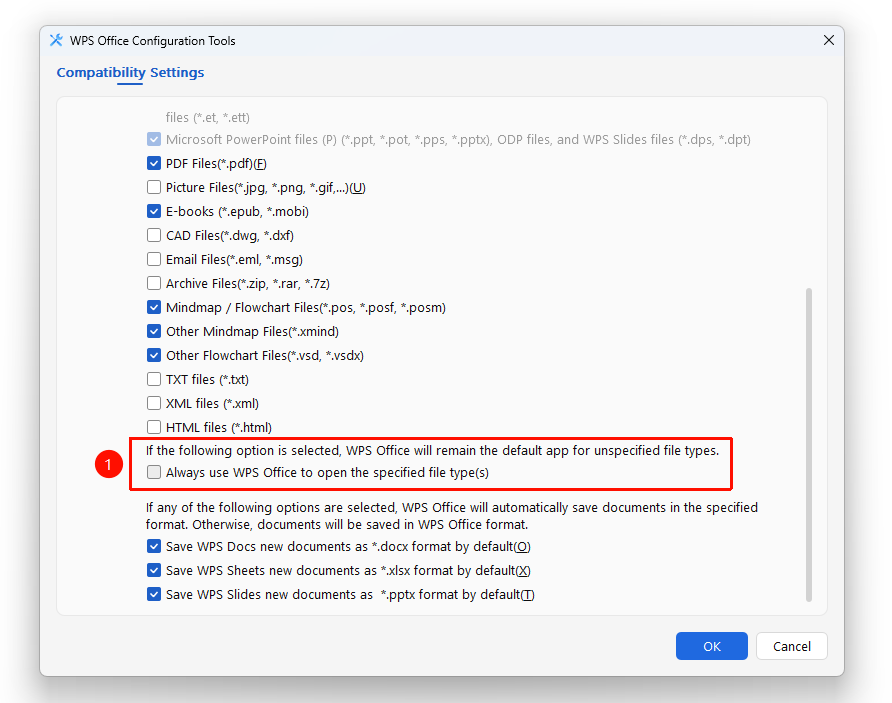The height and width of the screenshot is (703, 892).
Task: Tick the HTML files checkbox
Action: pyautogui.click(x=154, y=427)
